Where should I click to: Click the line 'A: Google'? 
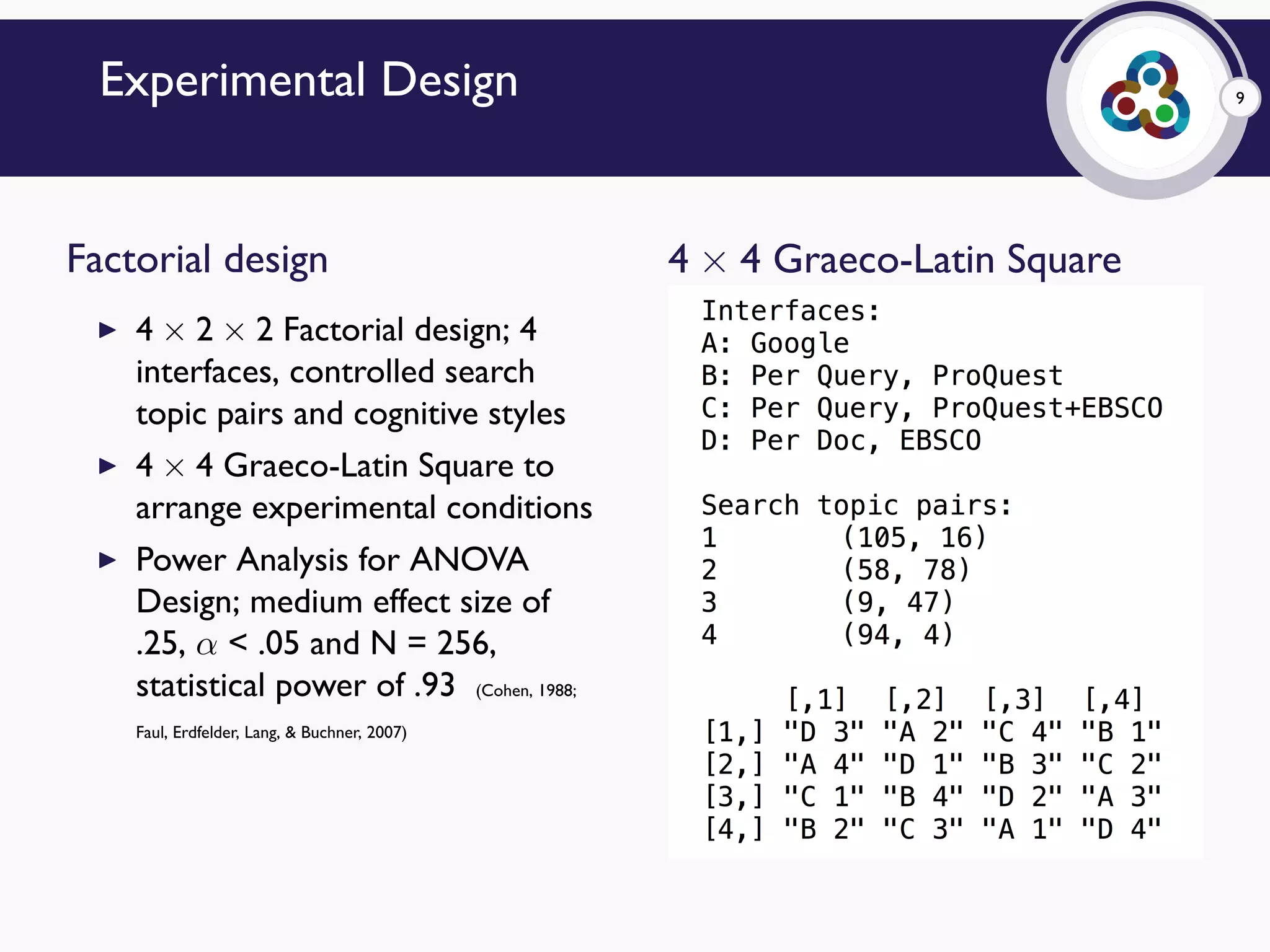[x=775, y=344]
